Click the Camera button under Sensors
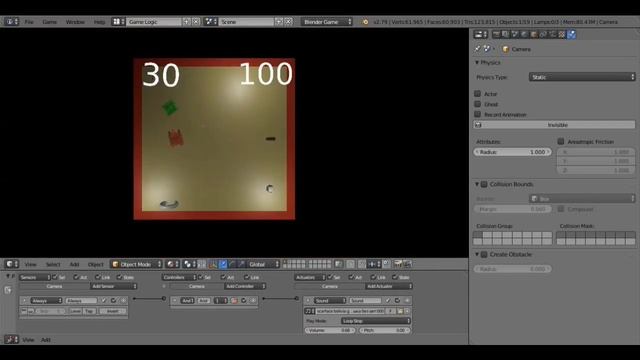 tap(54, 286)
